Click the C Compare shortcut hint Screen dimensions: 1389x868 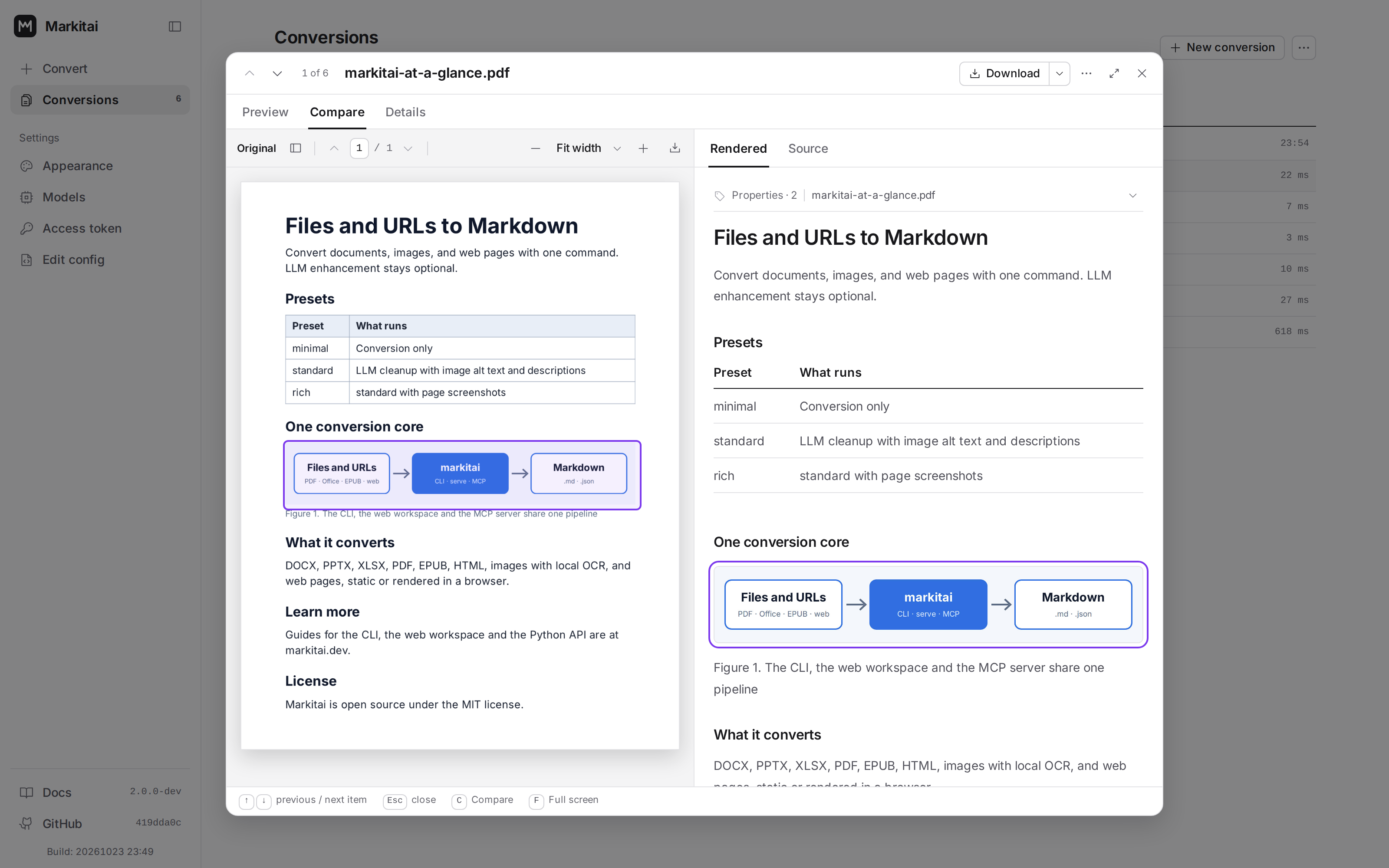483,800
